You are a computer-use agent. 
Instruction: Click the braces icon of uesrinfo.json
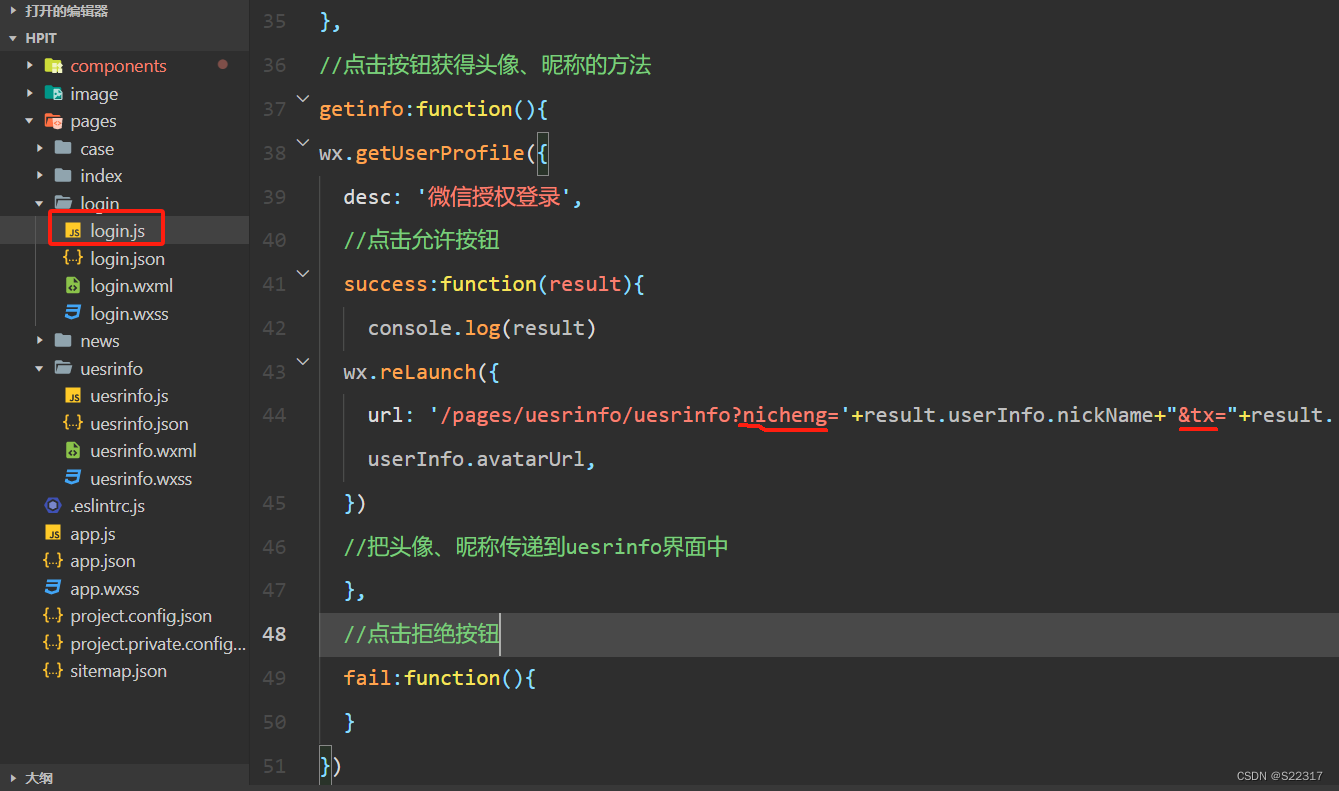point(73,423)
